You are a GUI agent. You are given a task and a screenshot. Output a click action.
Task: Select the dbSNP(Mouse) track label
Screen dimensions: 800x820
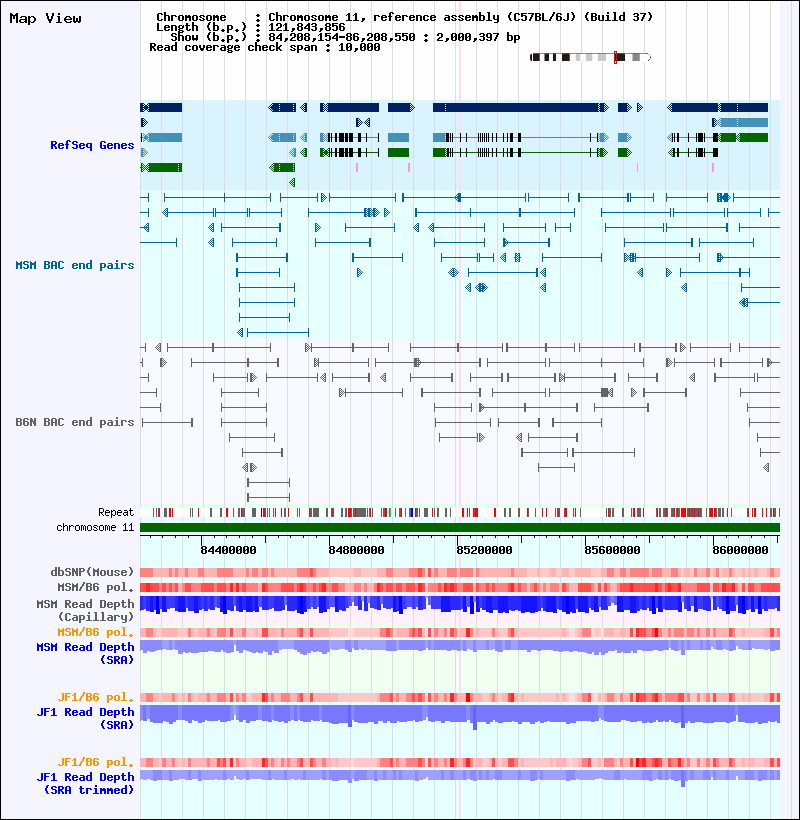click(x=92, y=572)
